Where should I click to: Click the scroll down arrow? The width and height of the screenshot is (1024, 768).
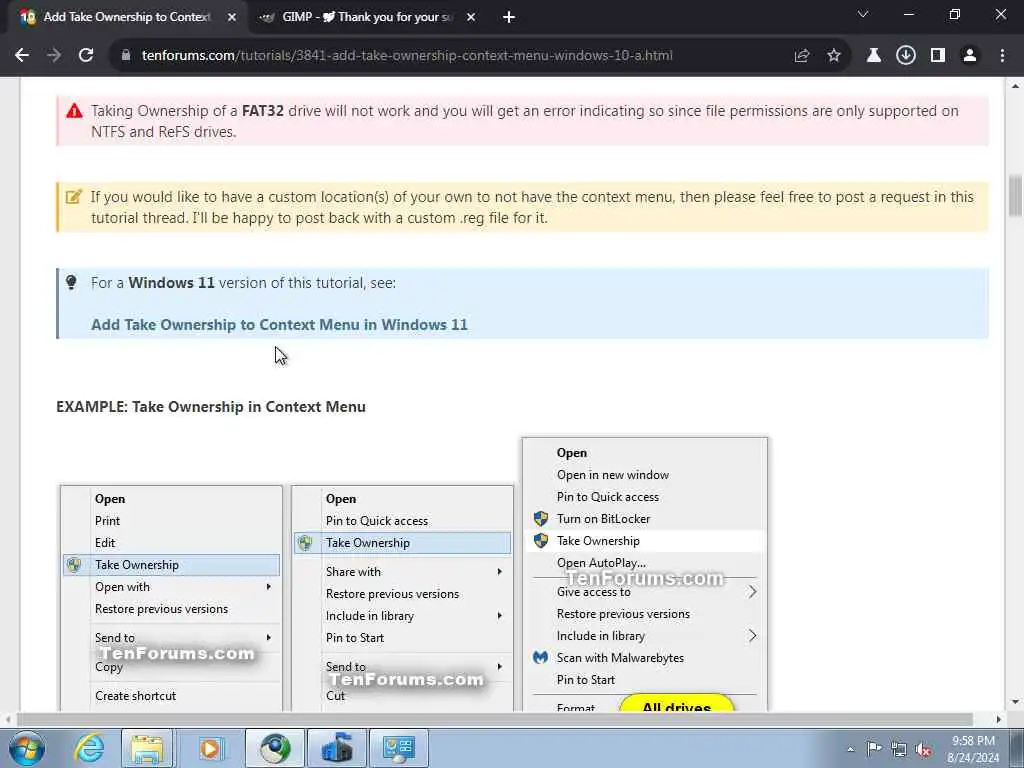[x=1015, y=702]
